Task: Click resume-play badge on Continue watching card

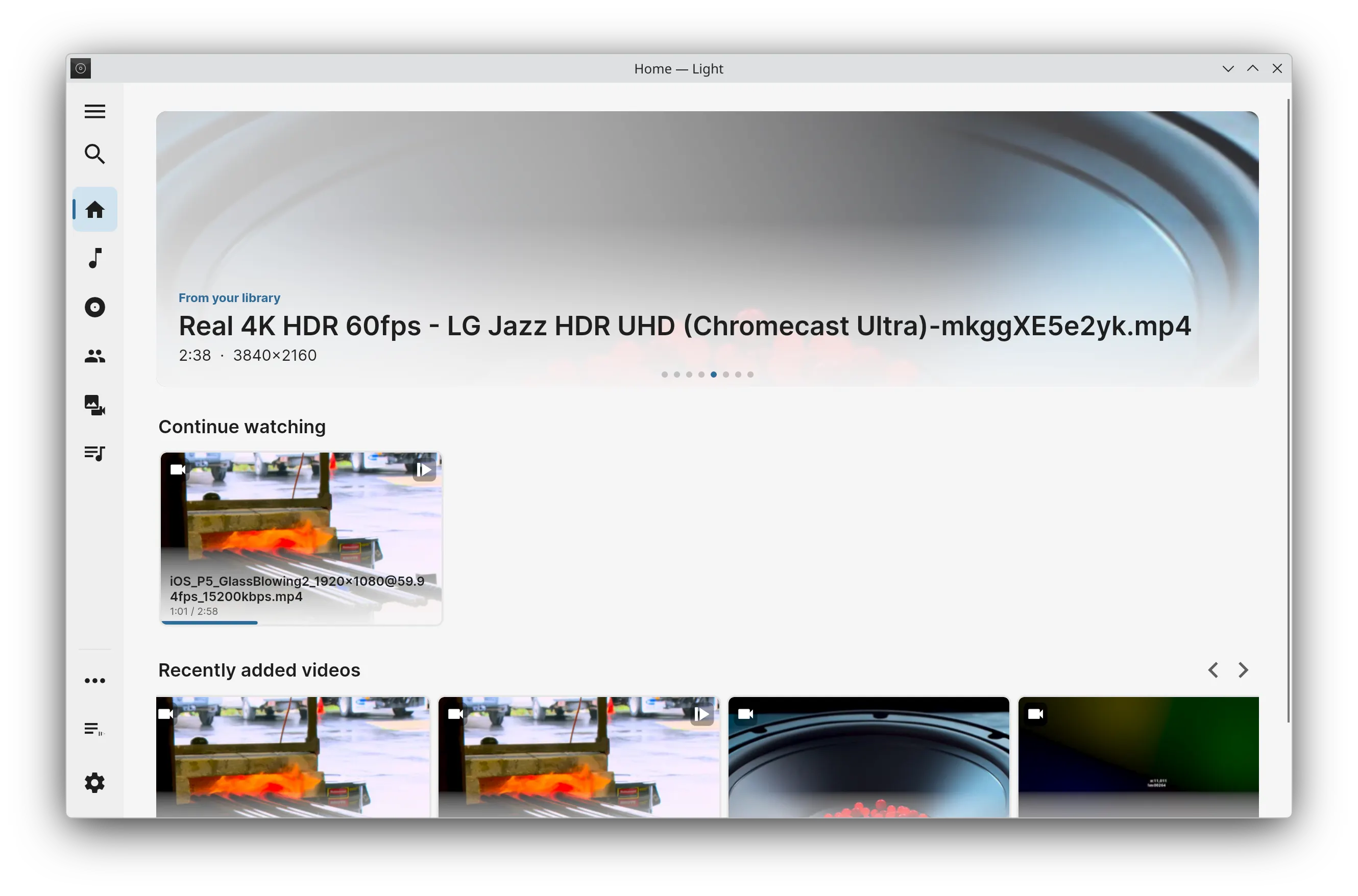Action: [424, 470]
